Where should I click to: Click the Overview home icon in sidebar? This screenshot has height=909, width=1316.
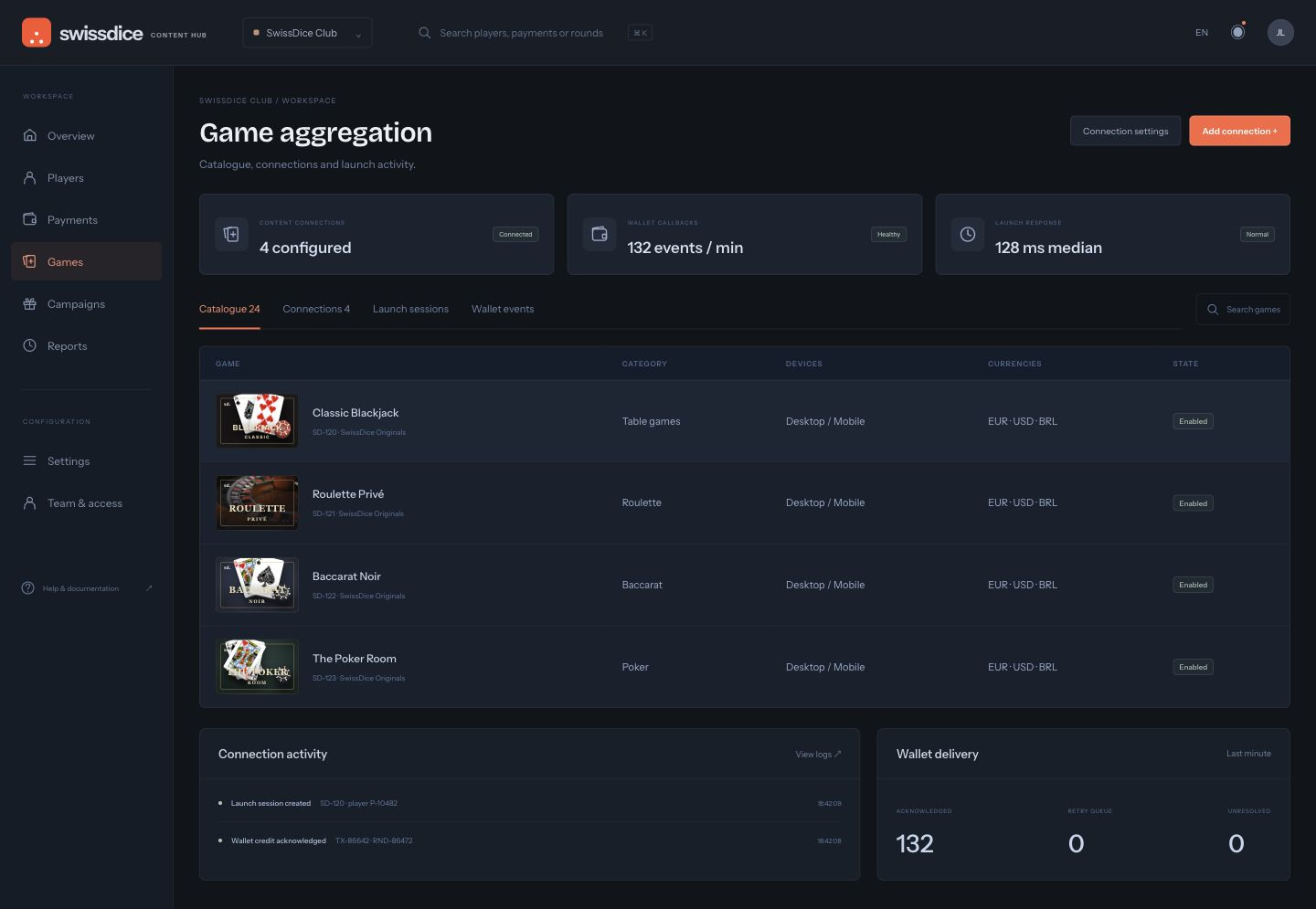[30, 136]
